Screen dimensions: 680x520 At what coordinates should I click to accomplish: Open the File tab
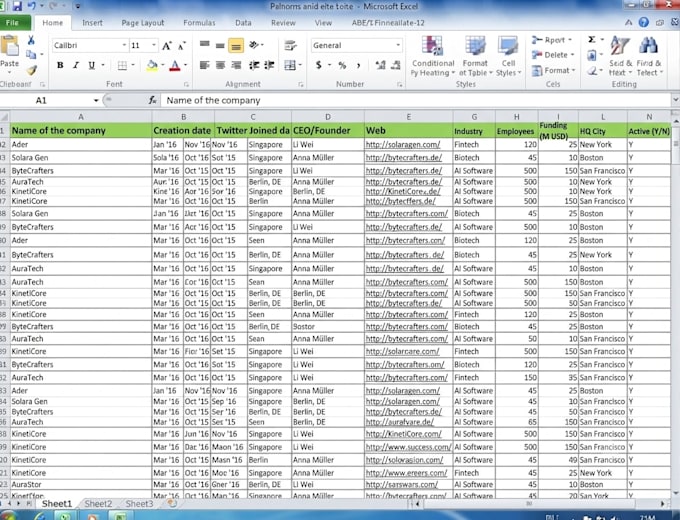pyautogui.click(x=14, y=23)
